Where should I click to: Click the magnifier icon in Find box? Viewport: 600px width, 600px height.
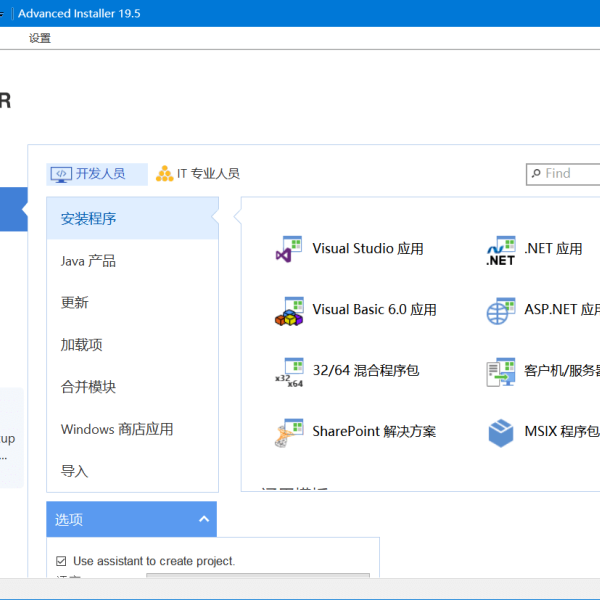pos(536,173)
